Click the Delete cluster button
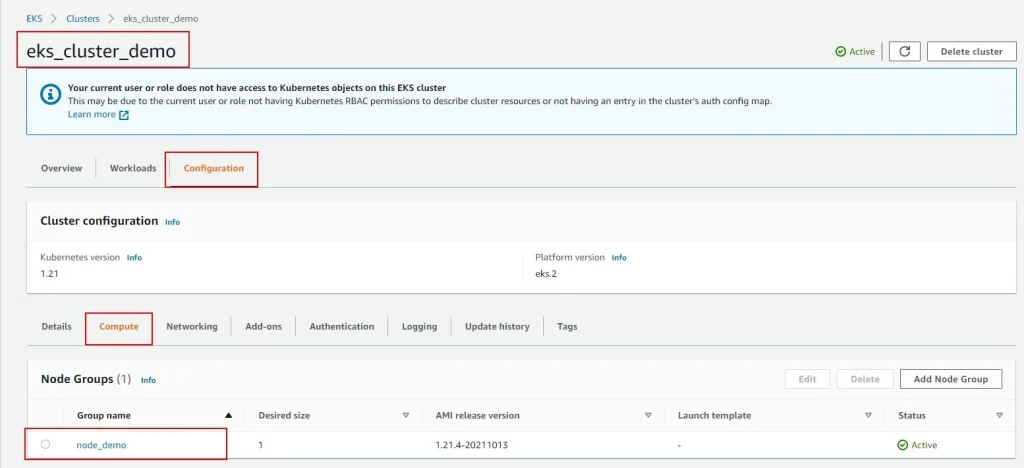This screenshot has width=1024, height=468. [x=971, y=51]
